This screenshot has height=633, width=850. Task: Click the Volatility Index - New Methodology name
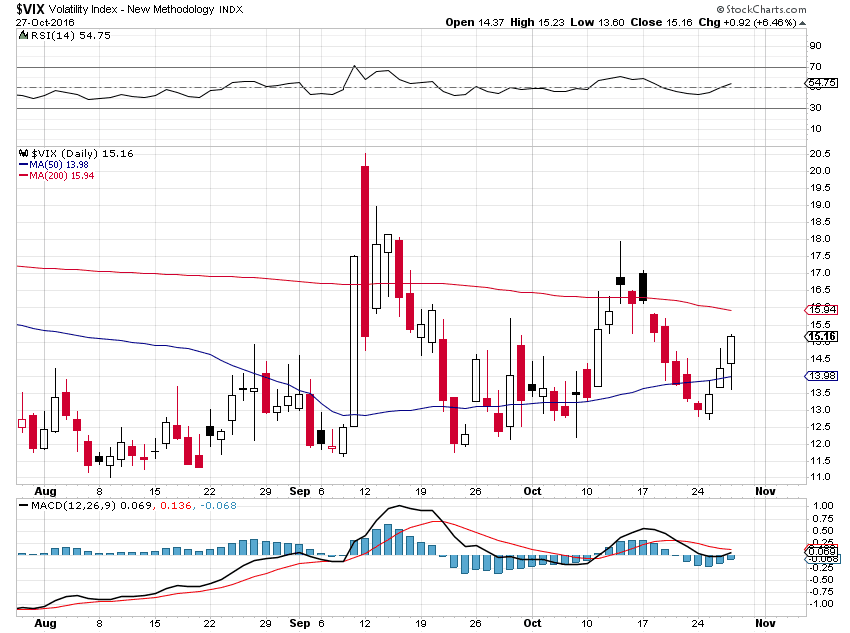pos(131,10)
